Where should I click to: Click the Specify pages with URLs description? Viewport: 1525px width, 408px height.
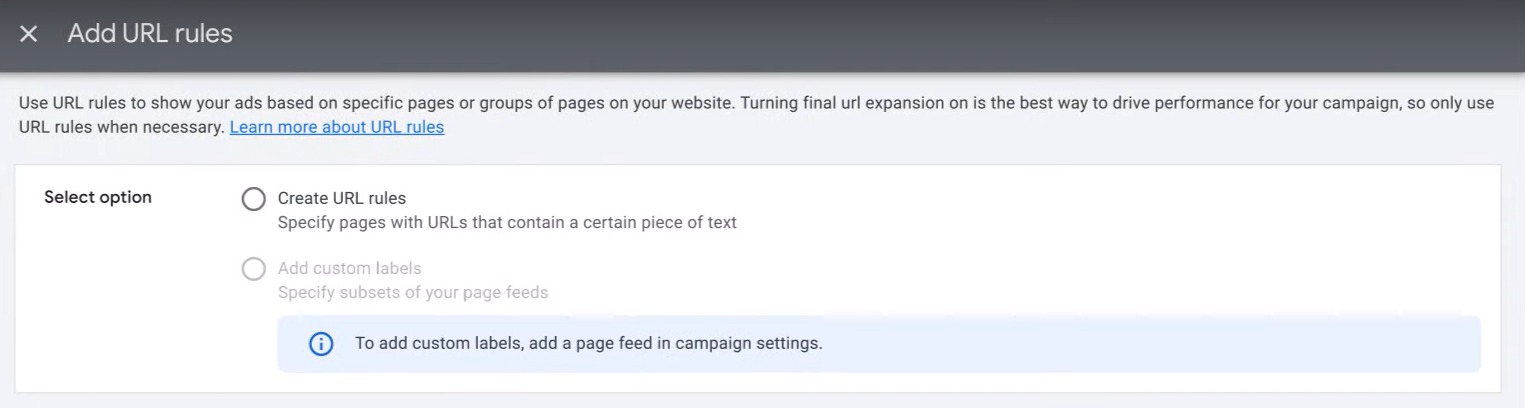point(507,222)
